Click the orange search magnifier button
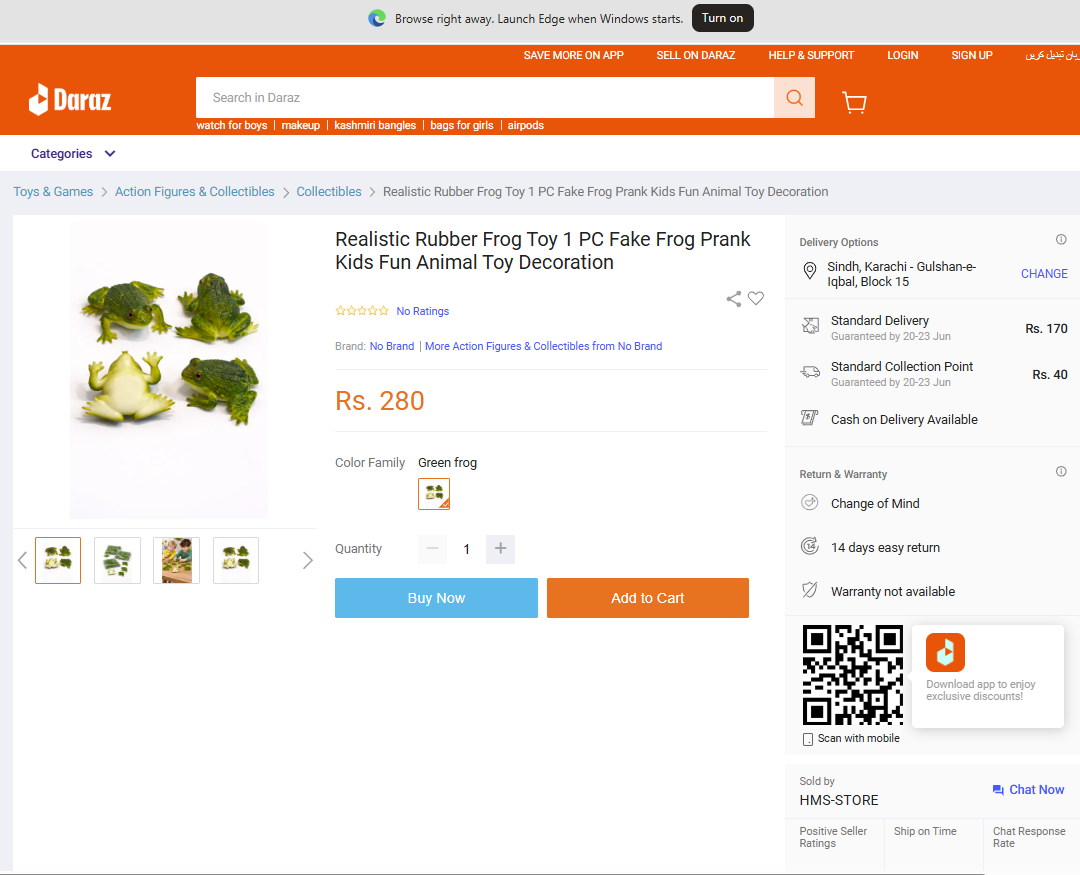The width and height of the screenshot is (1080, 875). (x=794, y=98)
